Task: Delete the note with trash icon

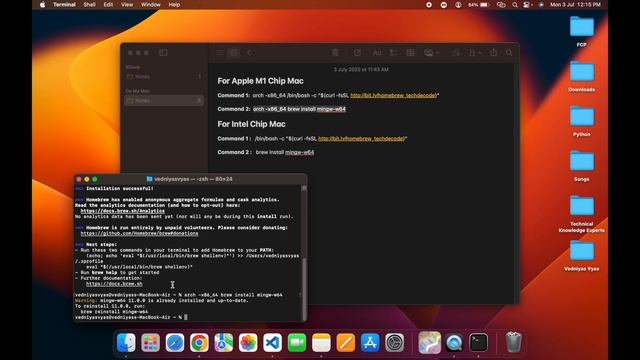Action: click(335, 53)
